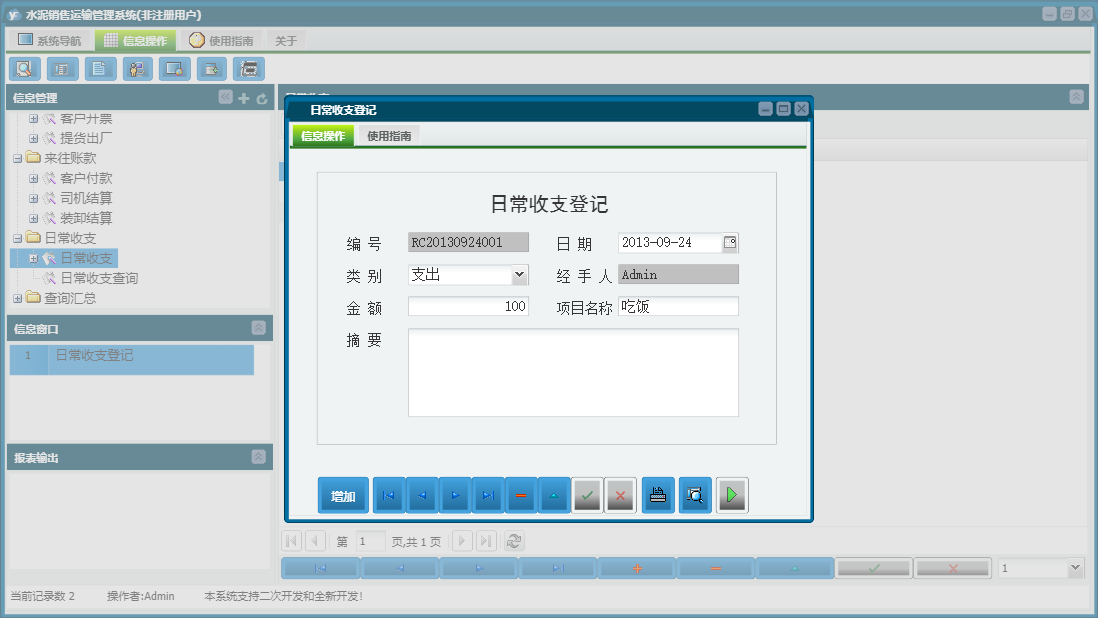This screenshot has width=1098, height=618.
Task: Open the 类别 dropdown showing 支出
Action: [520, 275]
